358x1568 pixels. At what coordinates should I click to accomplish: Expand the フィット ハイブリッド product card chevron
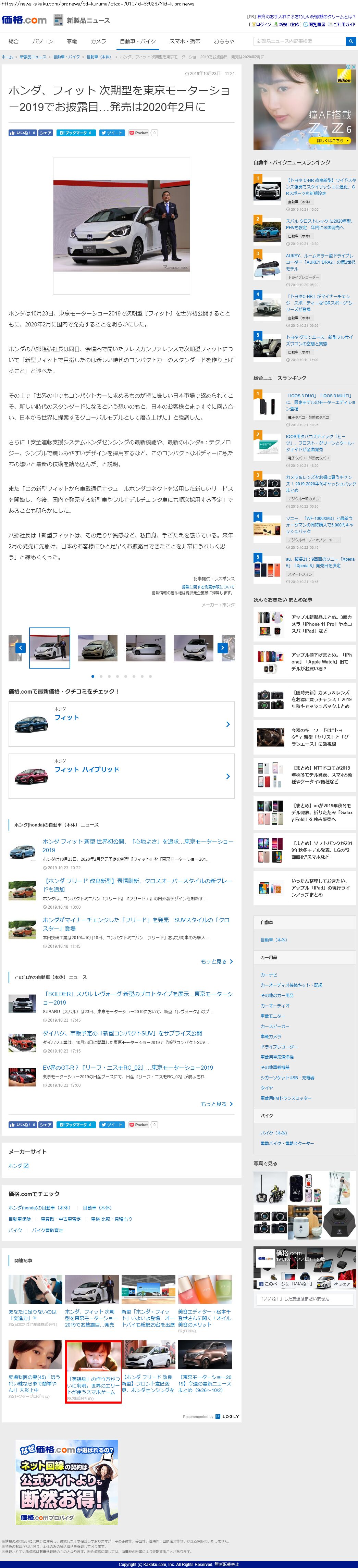[x=228, y=776]
